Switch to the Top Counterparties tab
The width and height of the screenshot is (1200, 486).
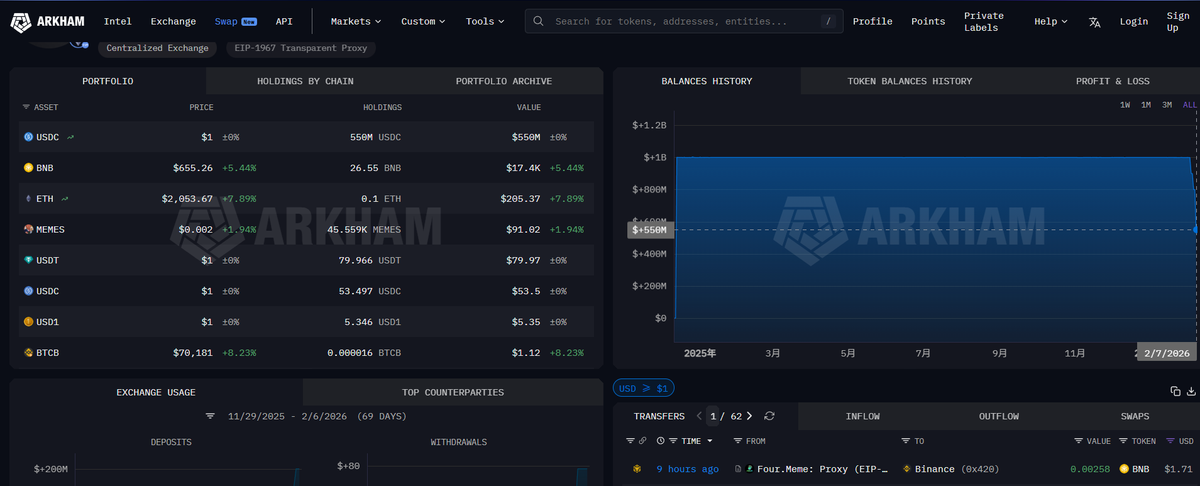coord(453,392)
